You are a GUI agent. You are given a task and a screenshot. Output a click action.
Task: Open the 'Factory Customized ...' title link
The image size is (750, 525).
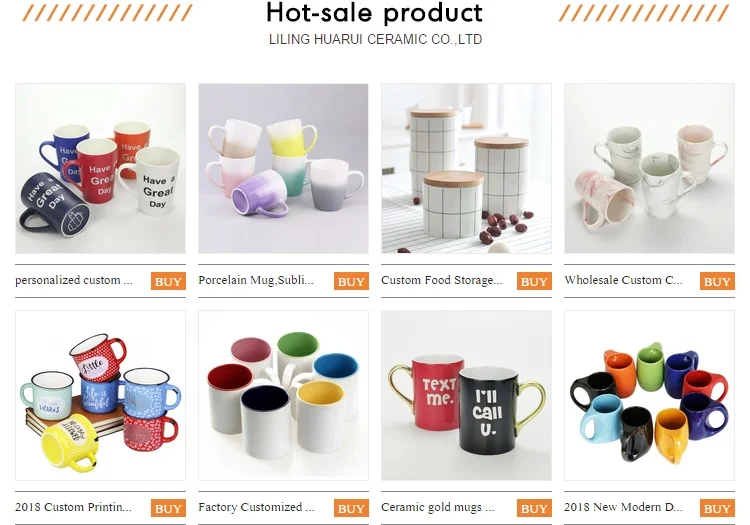[256, 507]
